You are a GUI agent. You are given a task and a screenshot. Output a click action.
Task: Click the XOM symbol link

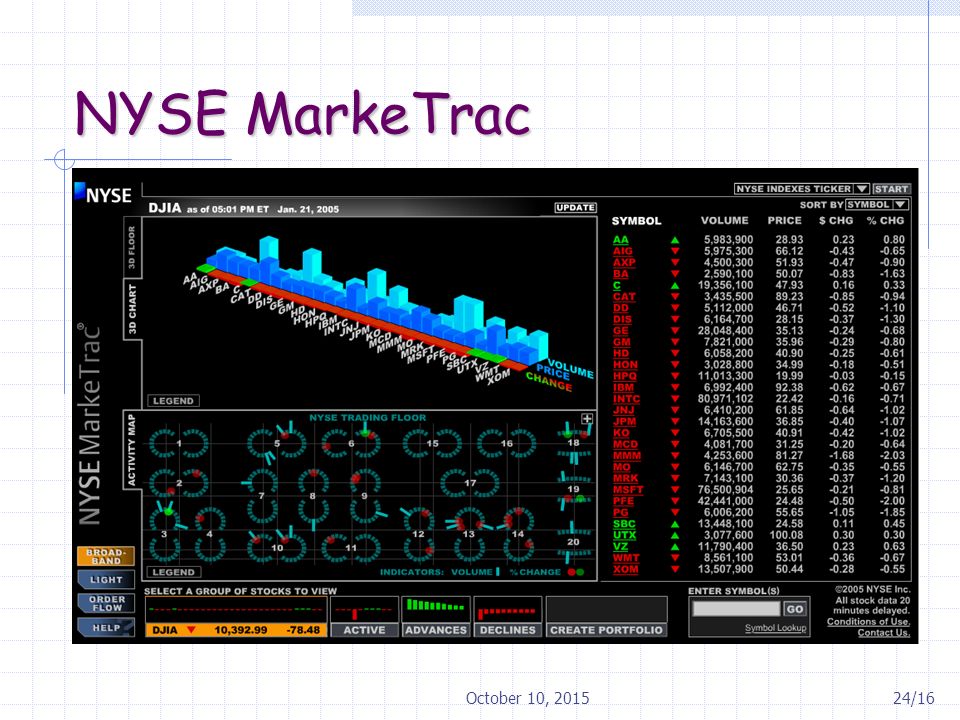pyautogui.click(x=625, y=569)
